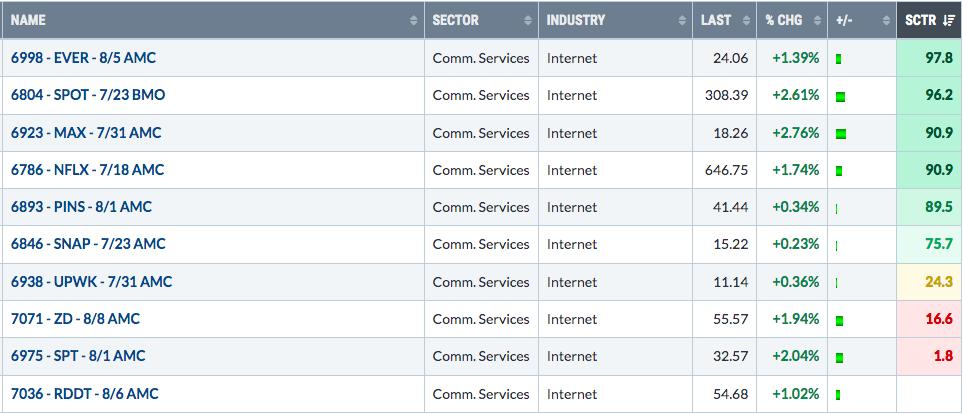This screenshot has height=414, width=963.
Task: Click green change bar for MAX row
Action: (841, 133)
